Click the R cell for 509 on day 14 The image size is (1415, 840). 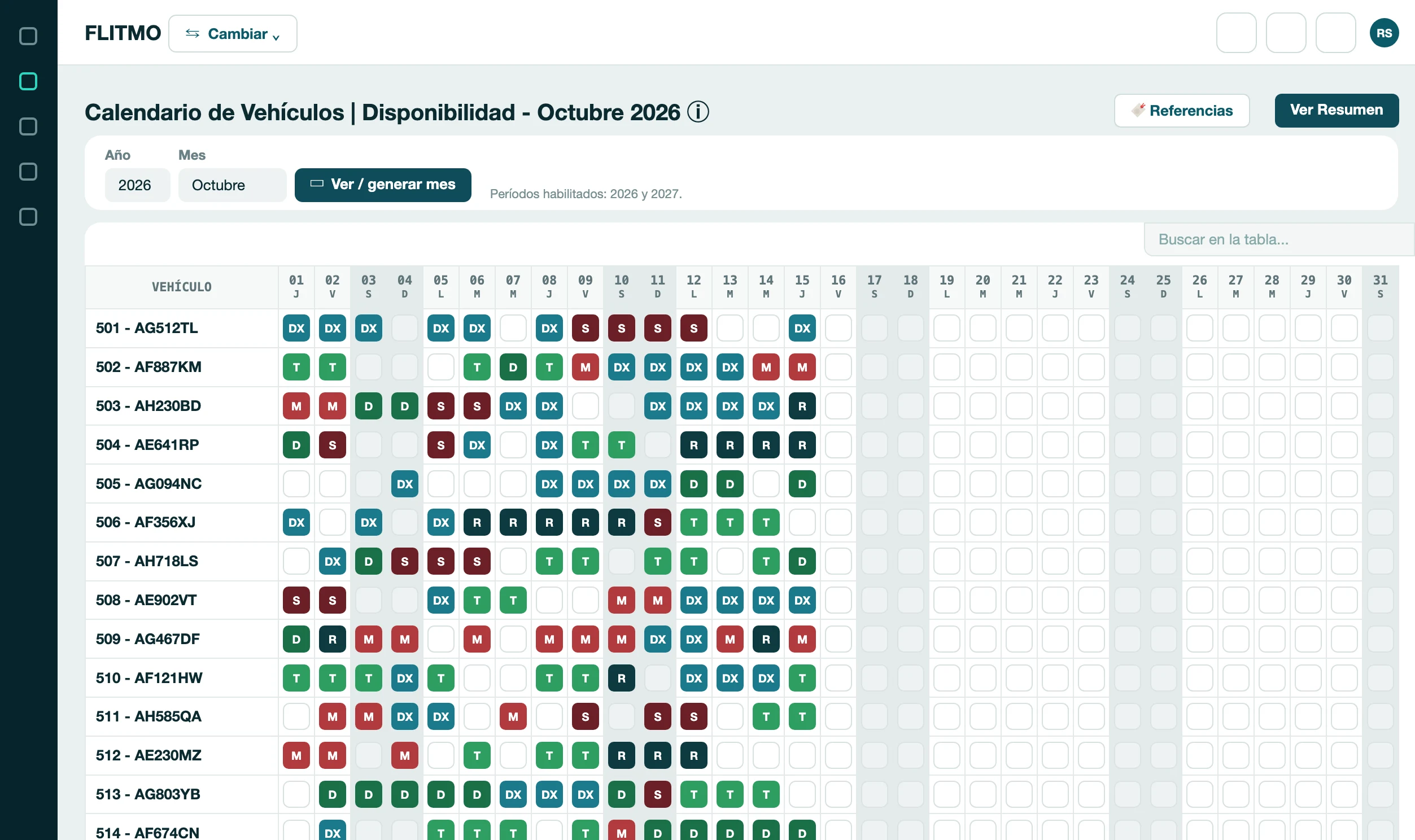(766, 640)
